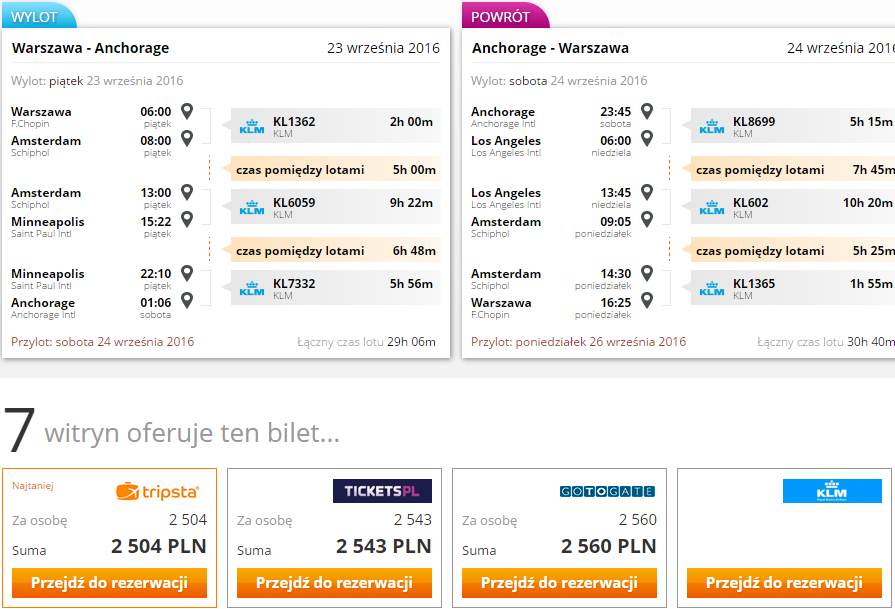Go to reservation for 2 543 PLN offer
The height and width of the screenshot is (609, 895).
tap(334, 583)
